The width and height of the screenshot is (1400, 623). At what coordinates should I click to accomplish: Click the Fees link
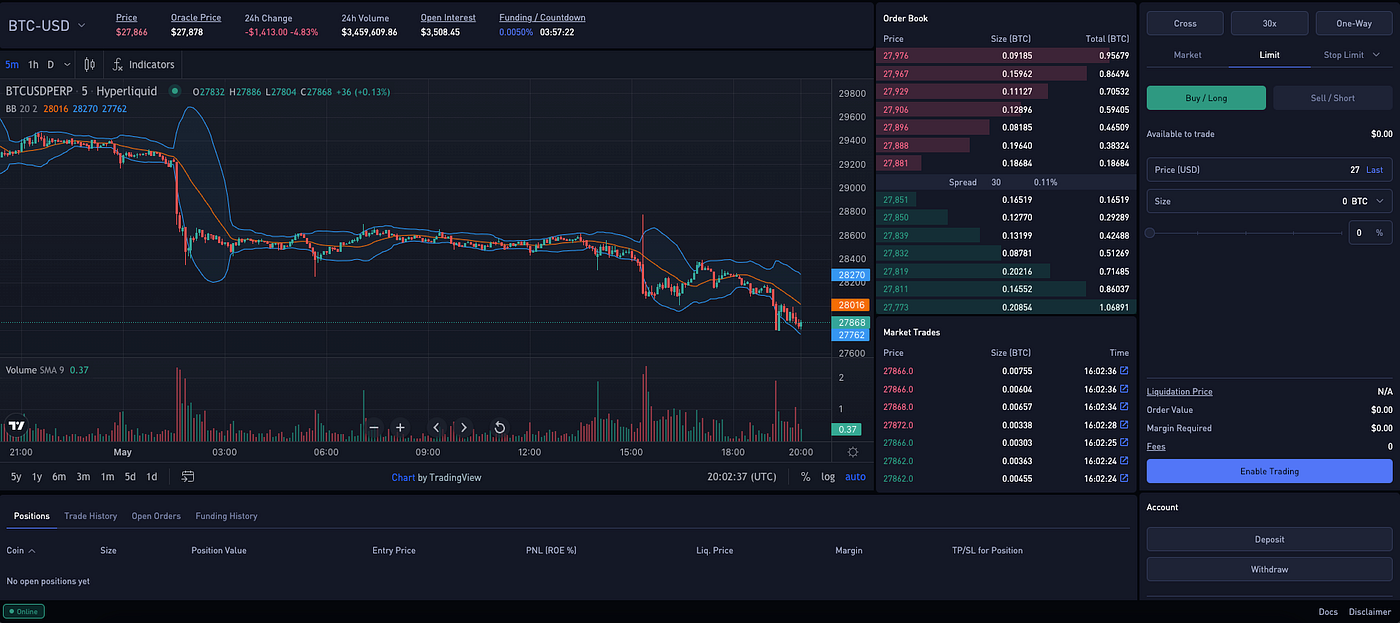click(x=1156, y=447)
